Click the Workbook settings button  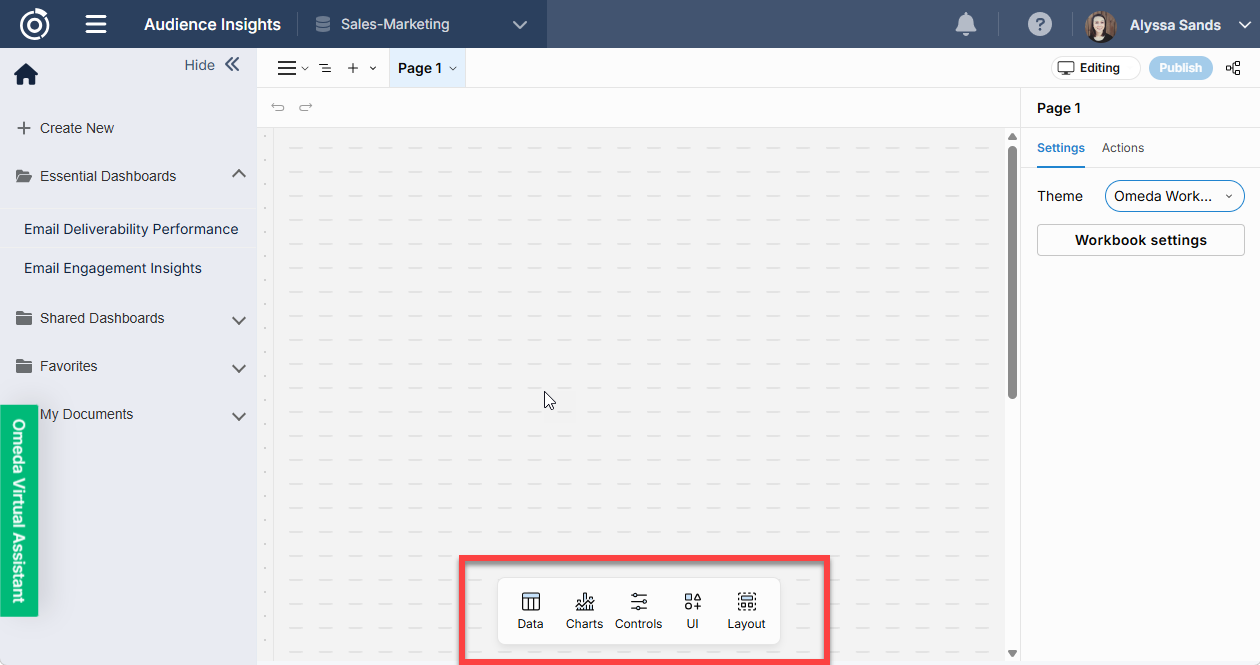pyautogui.click(x=1140, y=240)
